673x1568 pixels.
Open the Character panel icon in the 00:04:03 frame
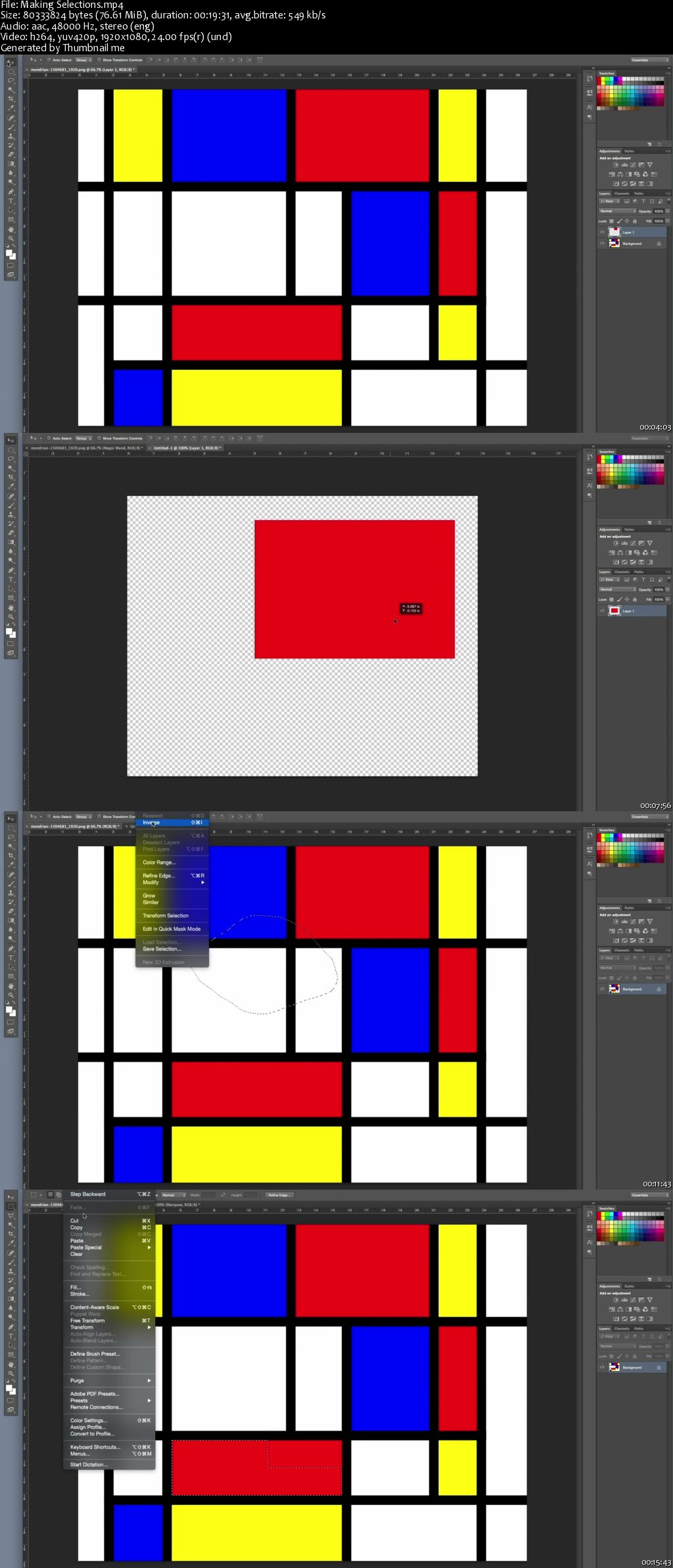point(590,107)
